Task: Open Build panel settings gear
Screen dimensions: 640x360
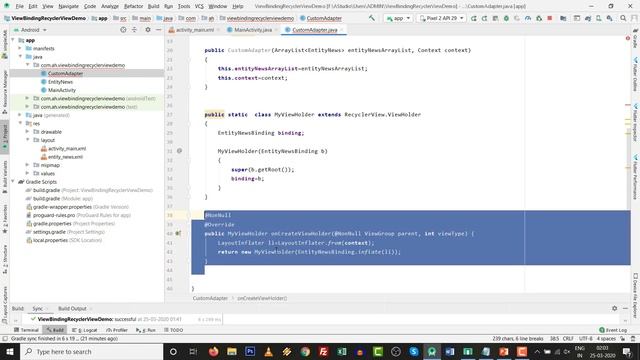Action: (615, 309)
